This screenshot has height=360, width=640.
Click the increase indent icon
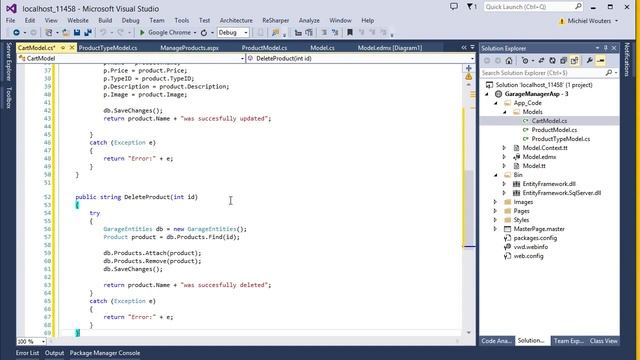coord(309,32)
